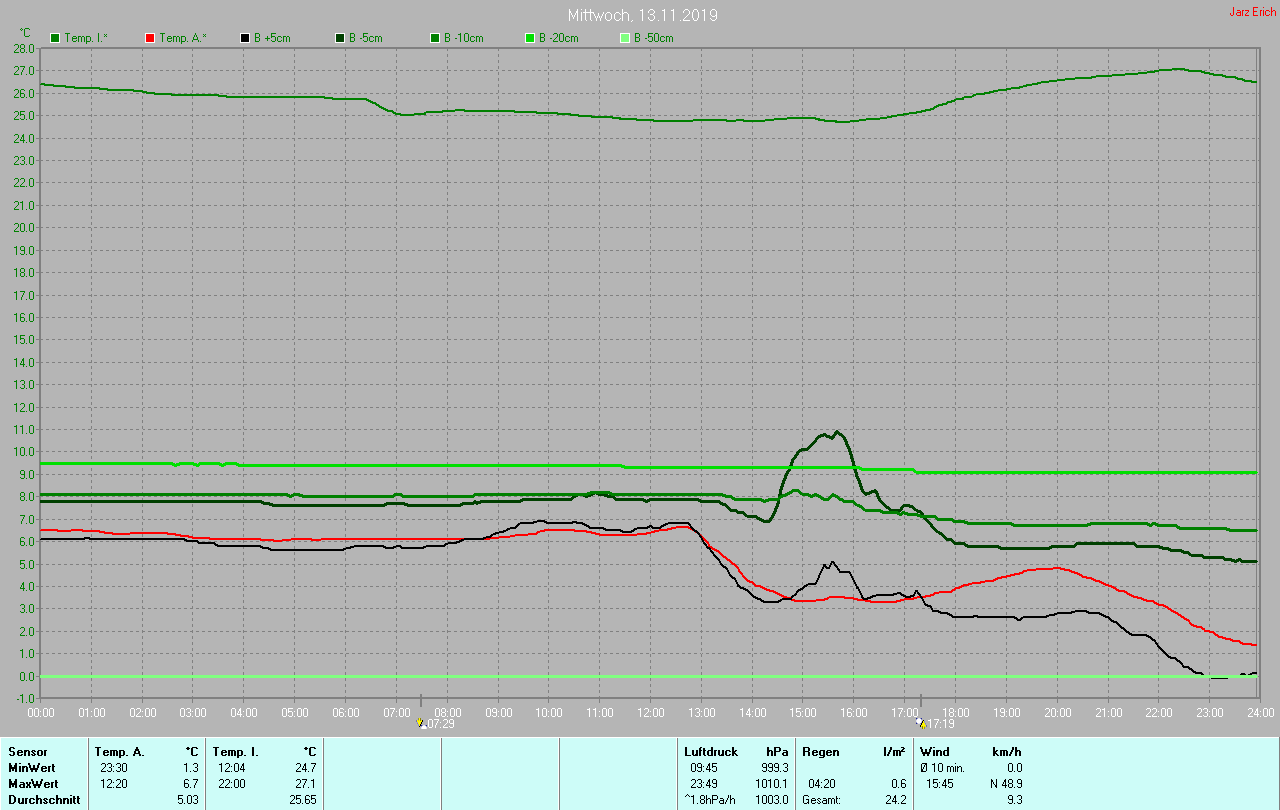1280x810 pixels.
Task: Select the Temp. A.* legend label
Action: click(x=183, y=38)
